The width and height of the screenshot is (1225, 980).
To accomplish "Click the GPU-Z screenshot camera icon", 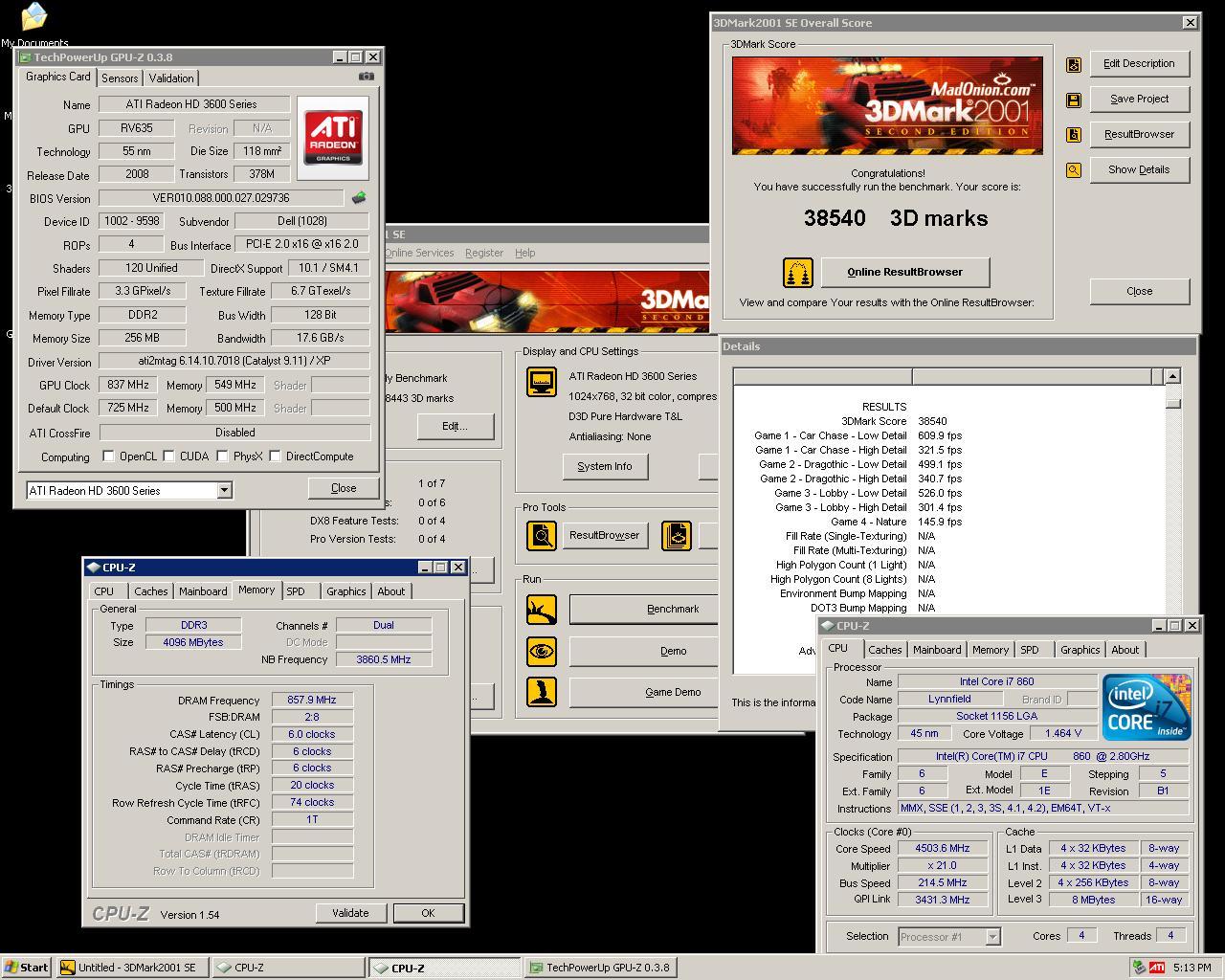I will click(x=367, y=77).
